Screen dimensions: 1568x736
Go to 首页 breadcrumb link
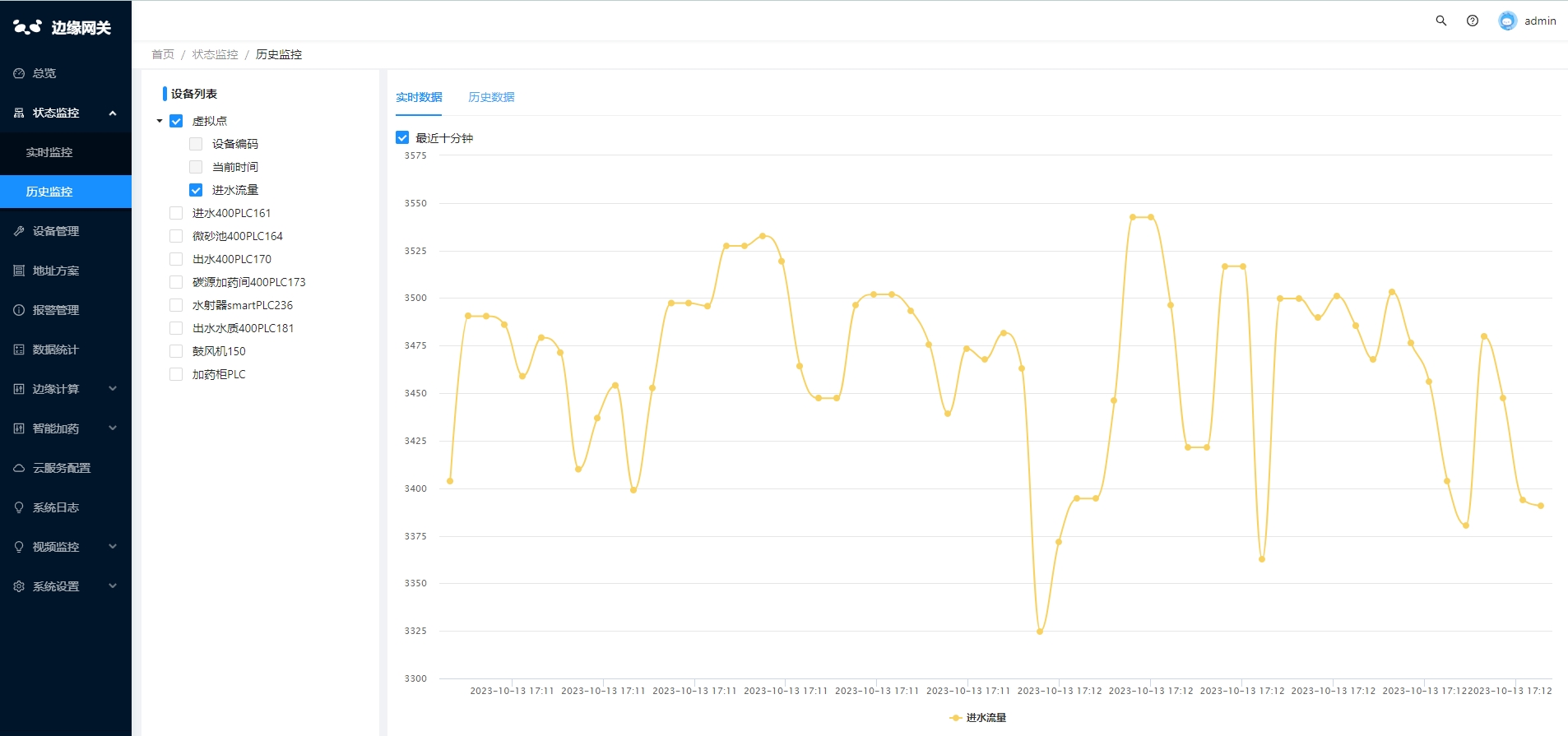pos(163,54)
